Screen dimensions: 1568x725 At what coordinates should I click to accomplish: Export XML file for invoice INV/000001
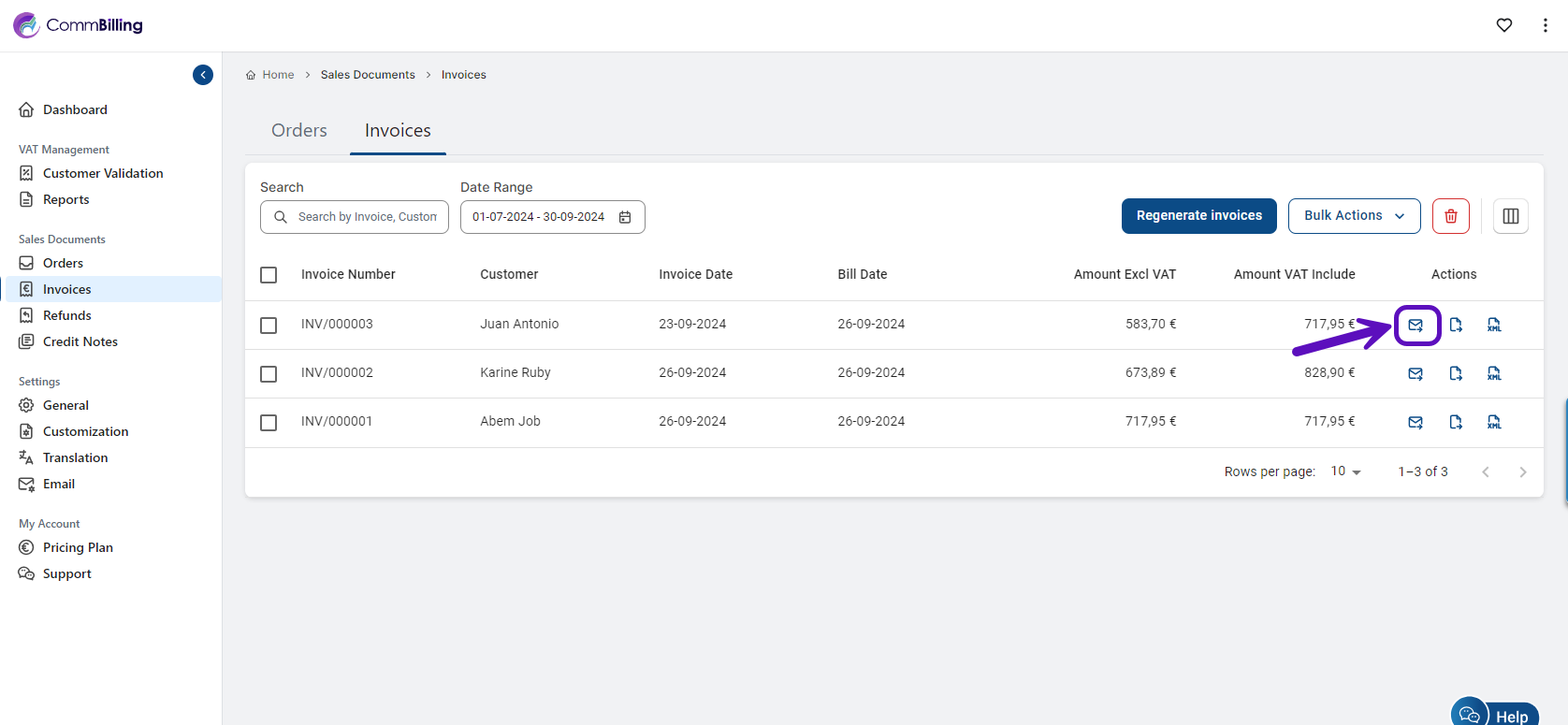pos(1494,422)
